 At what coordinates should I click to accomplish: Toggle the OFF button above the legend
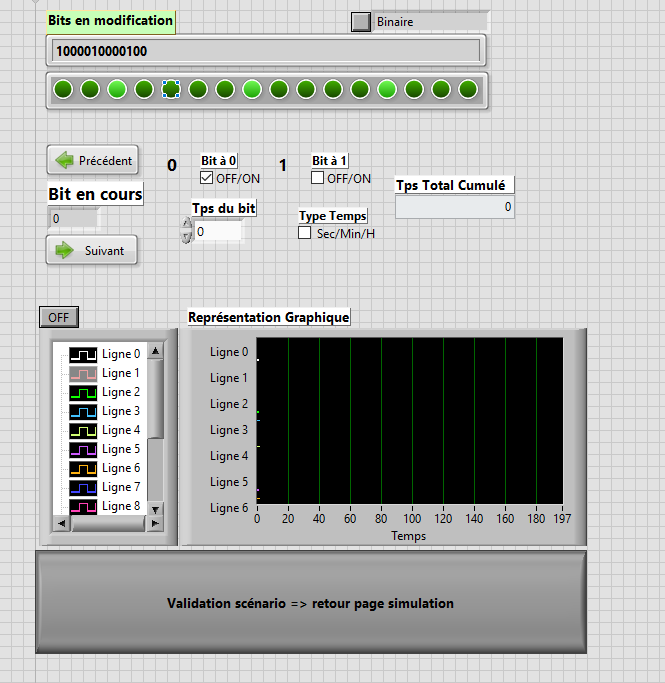point(59,317)
